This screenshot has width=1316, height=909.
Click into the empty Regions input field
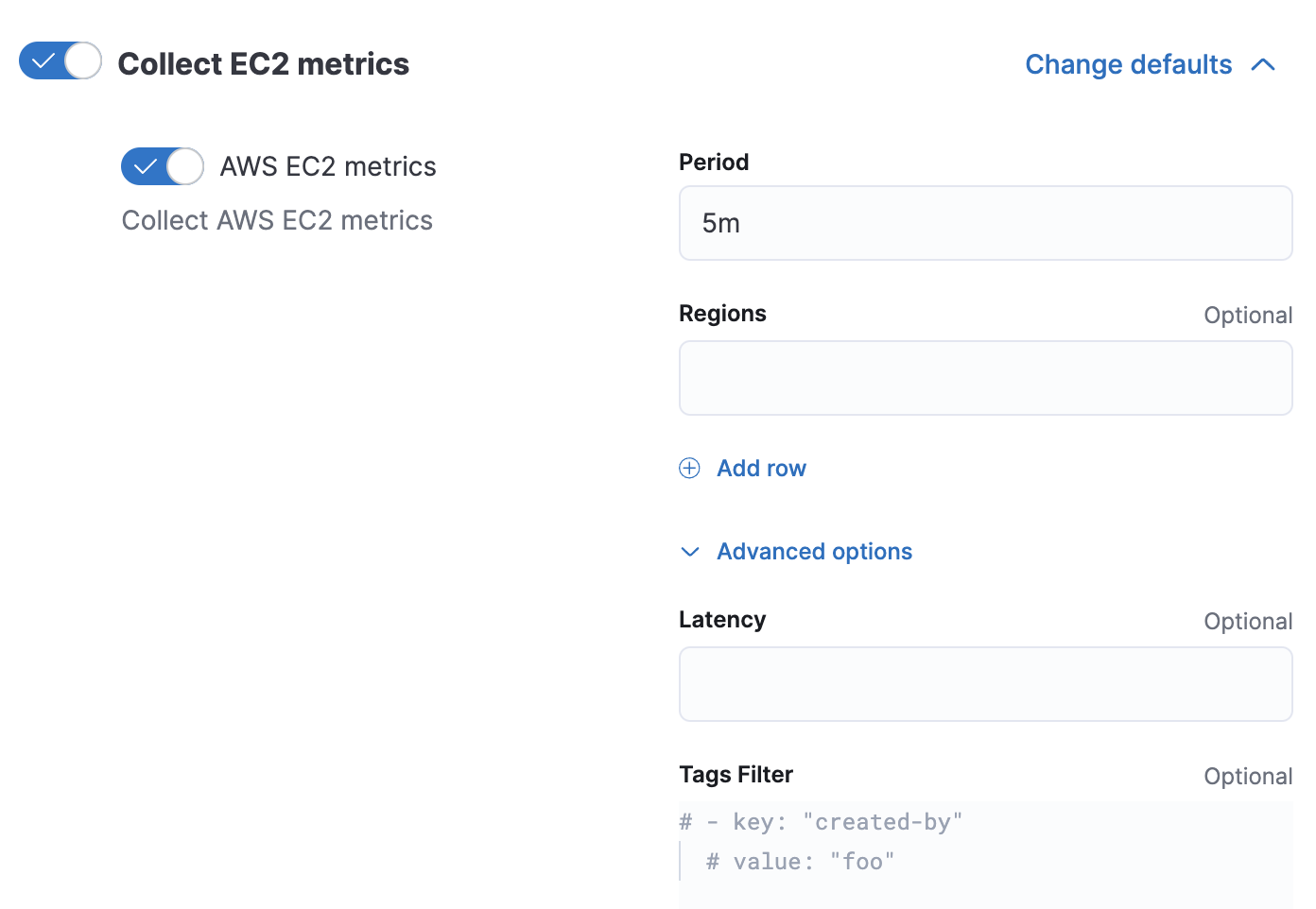coord(985,378)
